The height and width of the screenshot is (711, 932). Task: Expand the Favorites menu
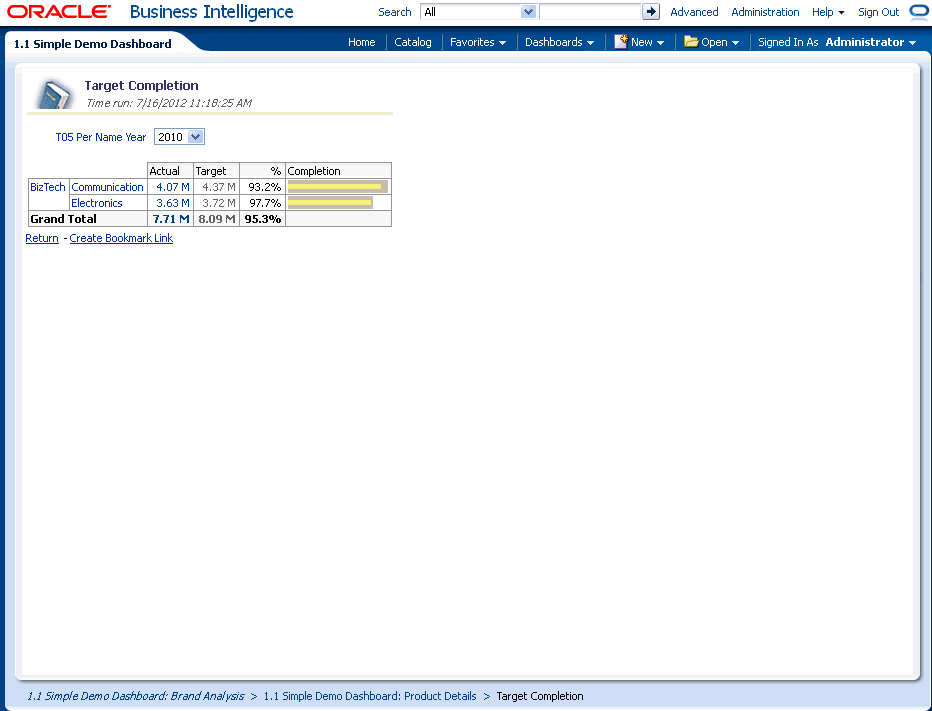(x=477, y=42)
